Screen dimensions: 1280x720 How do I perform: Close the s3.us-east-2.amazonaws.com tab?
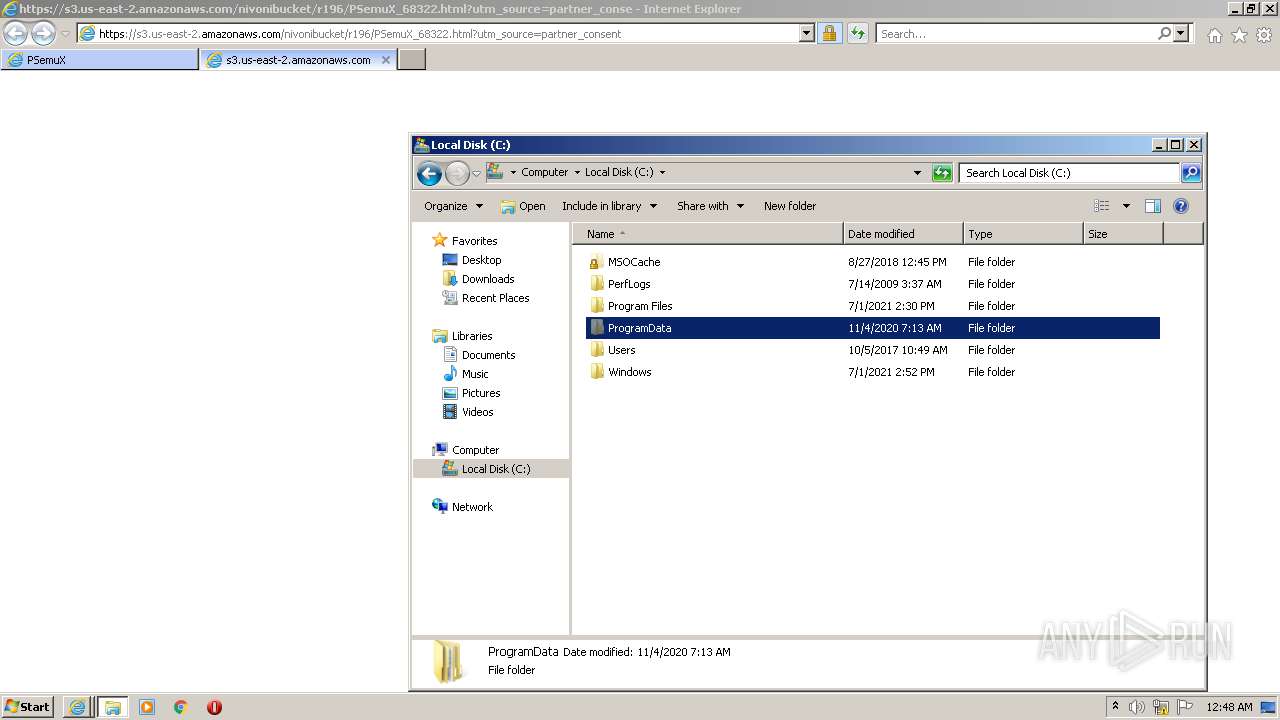386,60
